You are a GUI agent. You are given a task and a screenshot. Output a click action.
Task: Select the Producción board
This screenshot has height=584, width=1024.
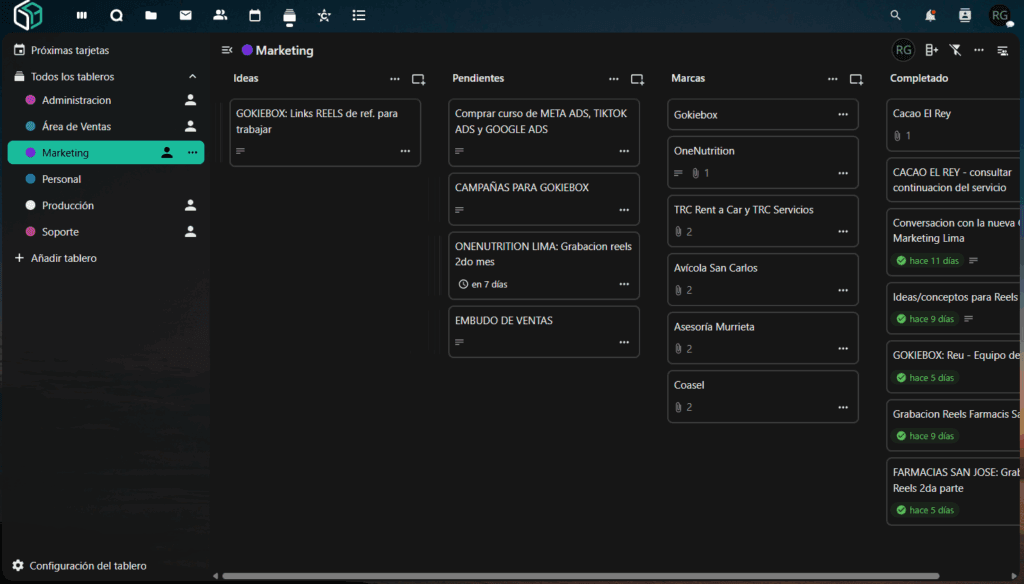pyautogui.click(x=68, y=205)
